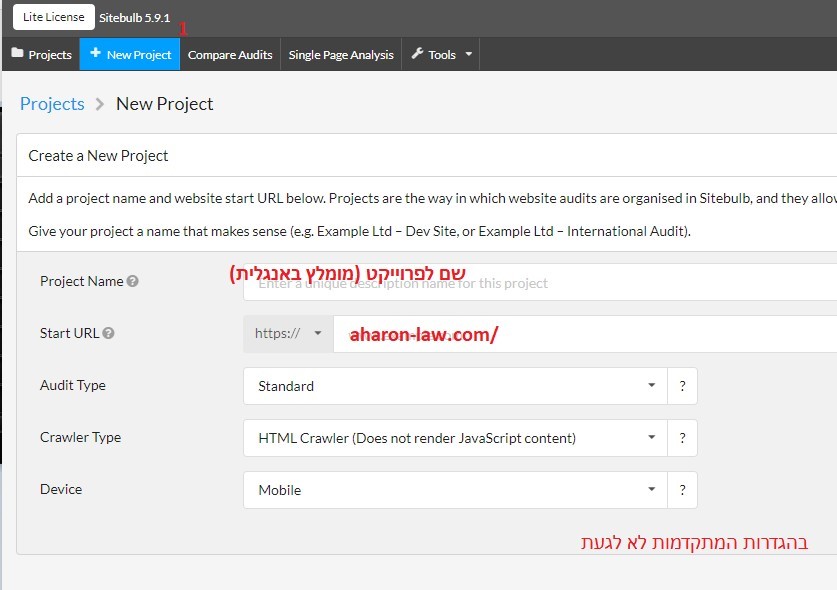837x590 pixels.
Task: Open the Projects folder menu item
Action: click(41, 54)
